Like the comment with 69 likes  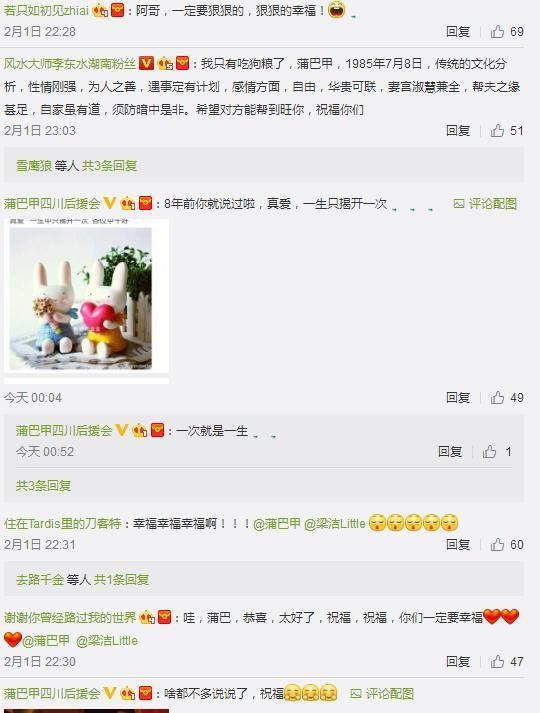click(x=497, y=31)
